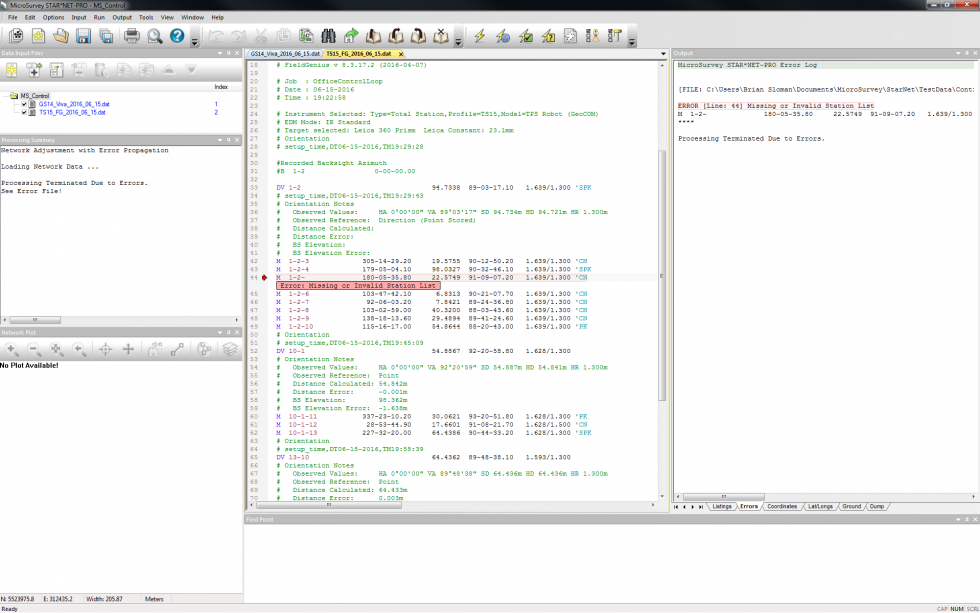Click the Print Preview magnifier icon
Viewport: 980px width, 613px height.
155,37
